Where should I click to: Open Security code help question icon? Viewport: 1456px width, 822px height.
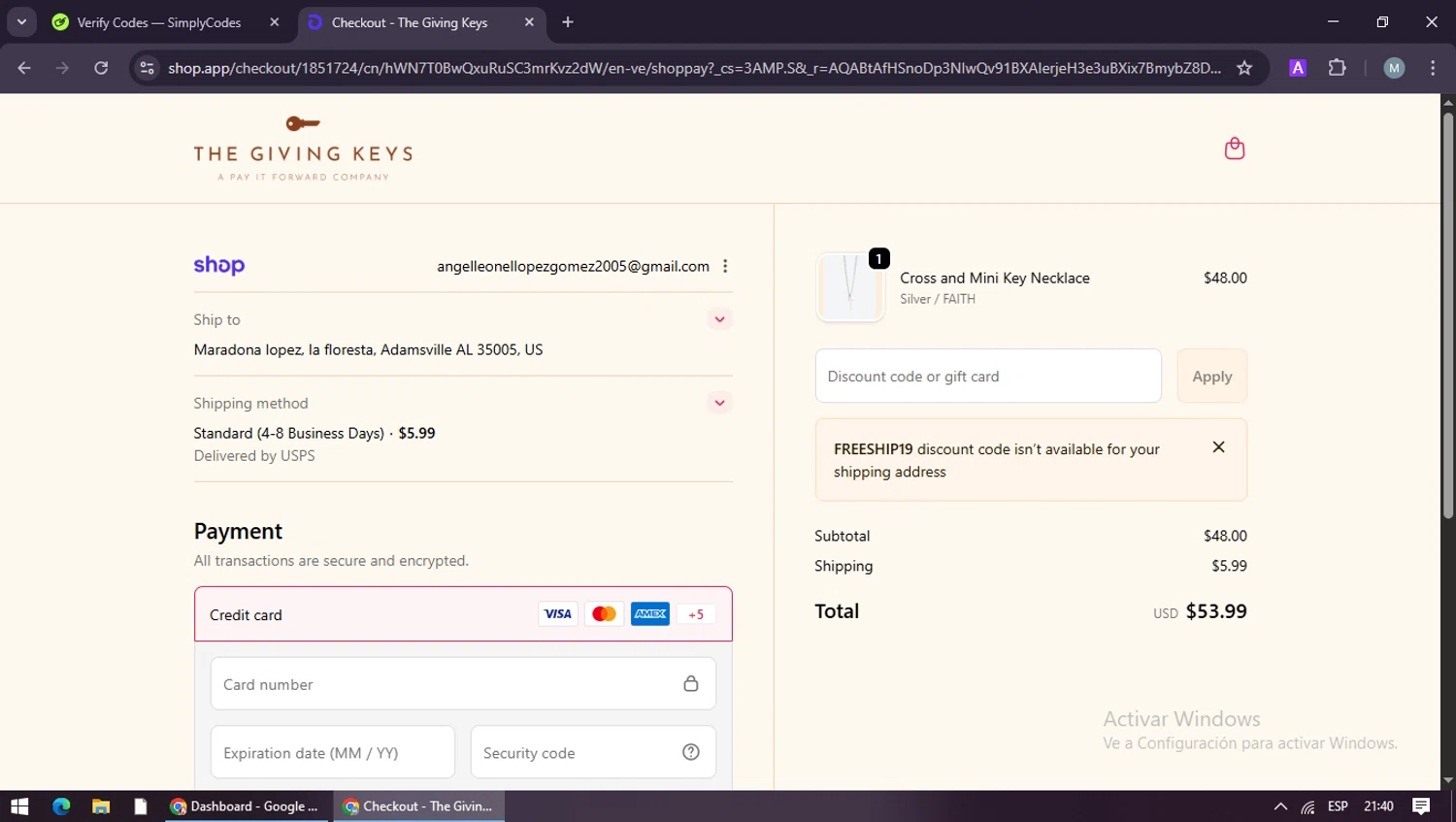click(x=691, y=752)
